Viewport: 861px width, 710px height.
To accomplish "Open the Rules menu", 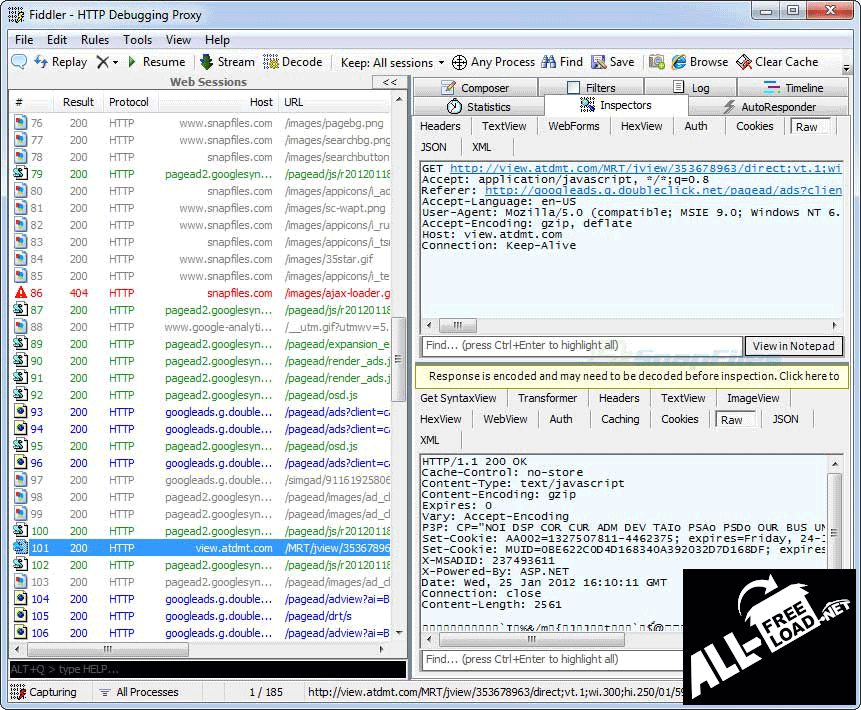I will (x=95, y=40).
